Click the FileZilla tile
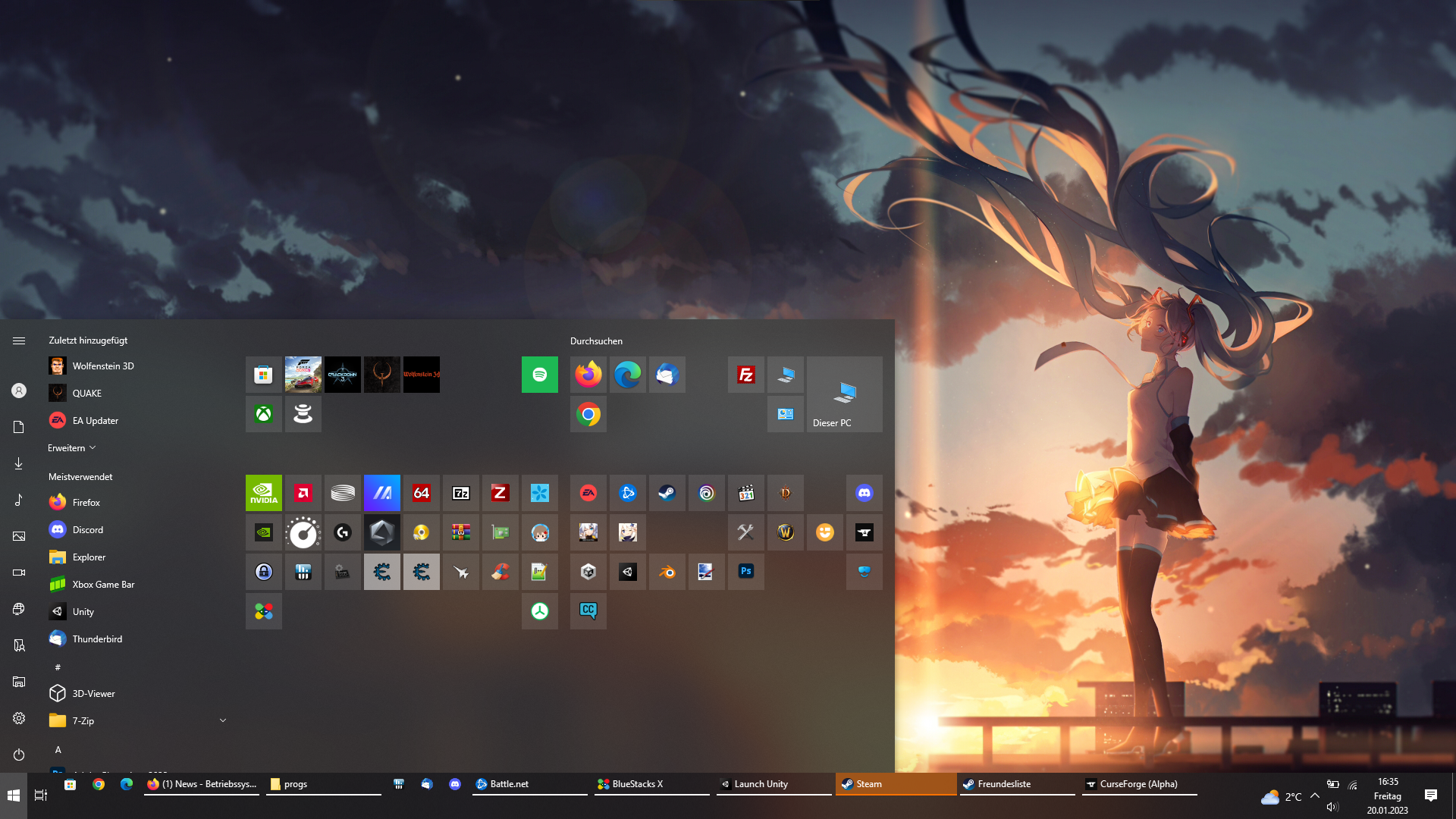This screenshot has height=819, width=1456. tap(745, 375)
